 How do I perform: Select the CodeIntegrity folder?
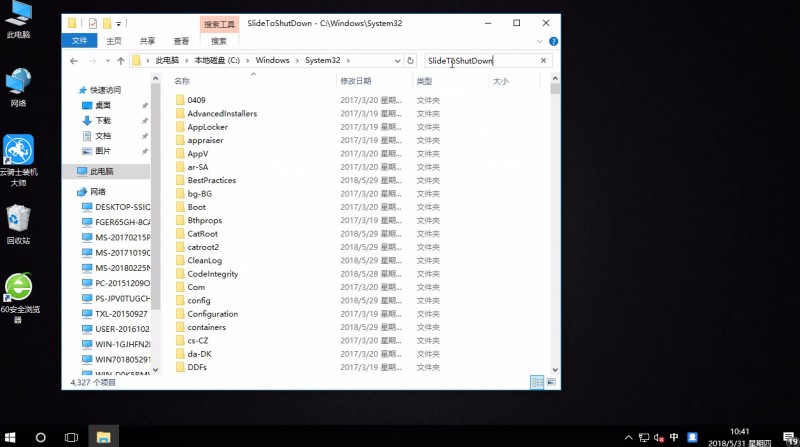[213, 274]
